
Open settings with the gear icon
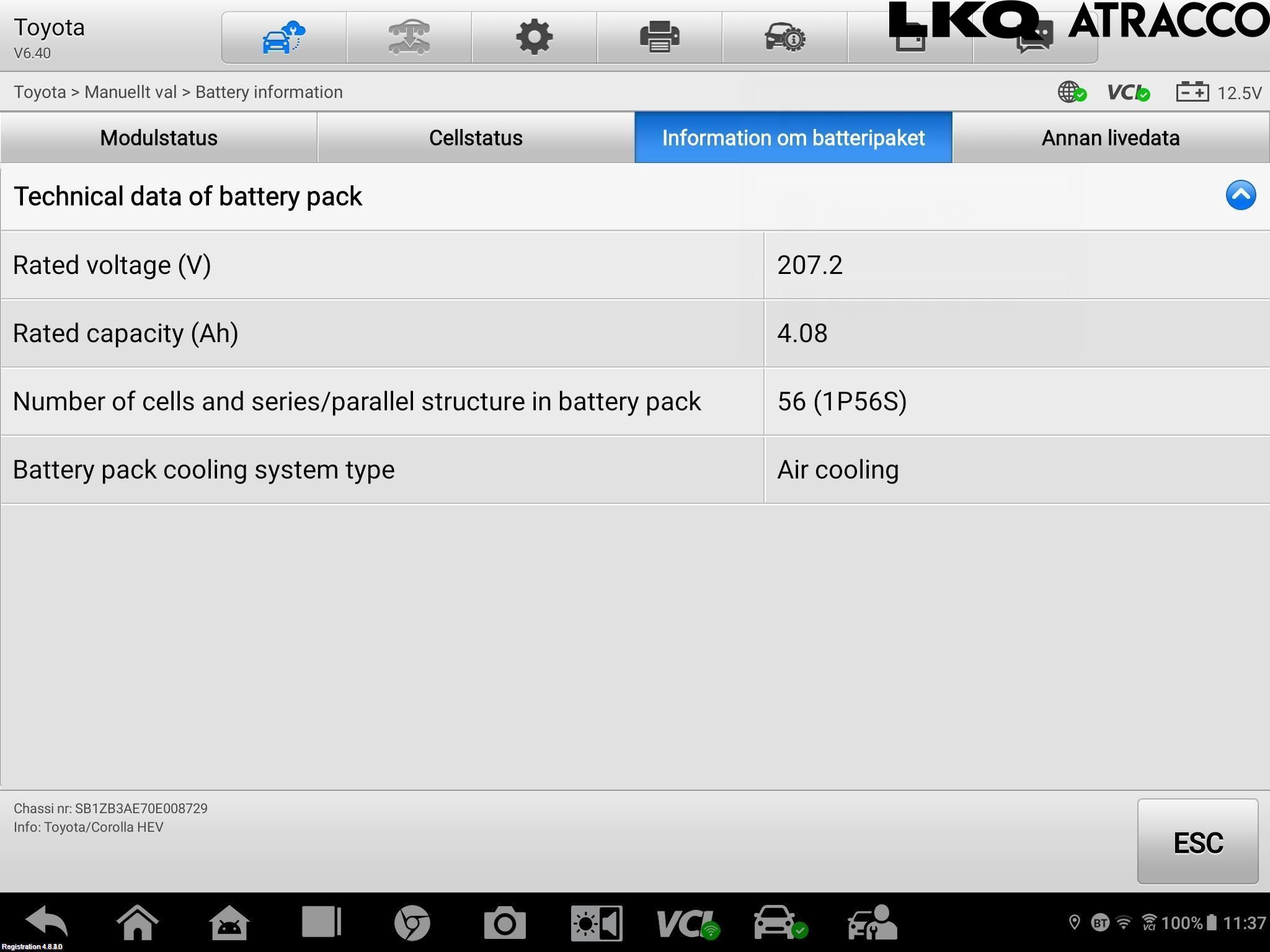(534, 37)
